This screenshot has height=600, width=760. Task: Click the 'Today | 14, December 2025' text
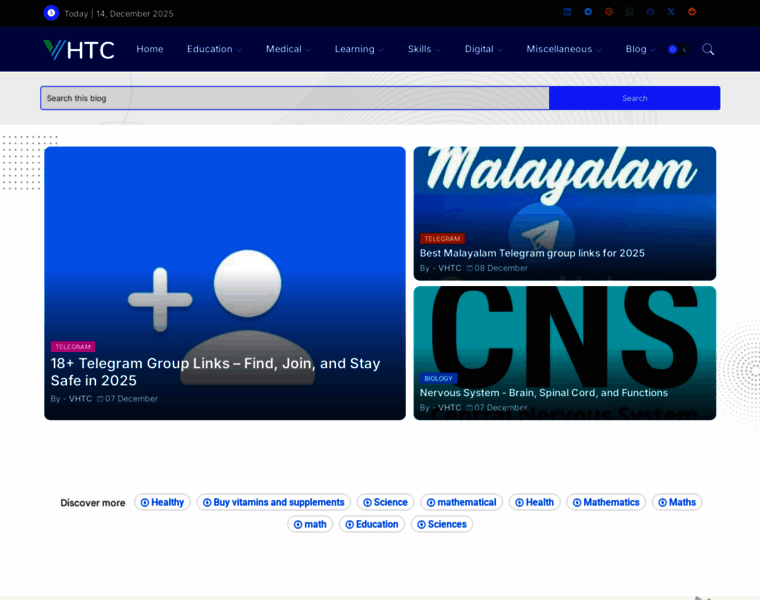pos(119,14)
